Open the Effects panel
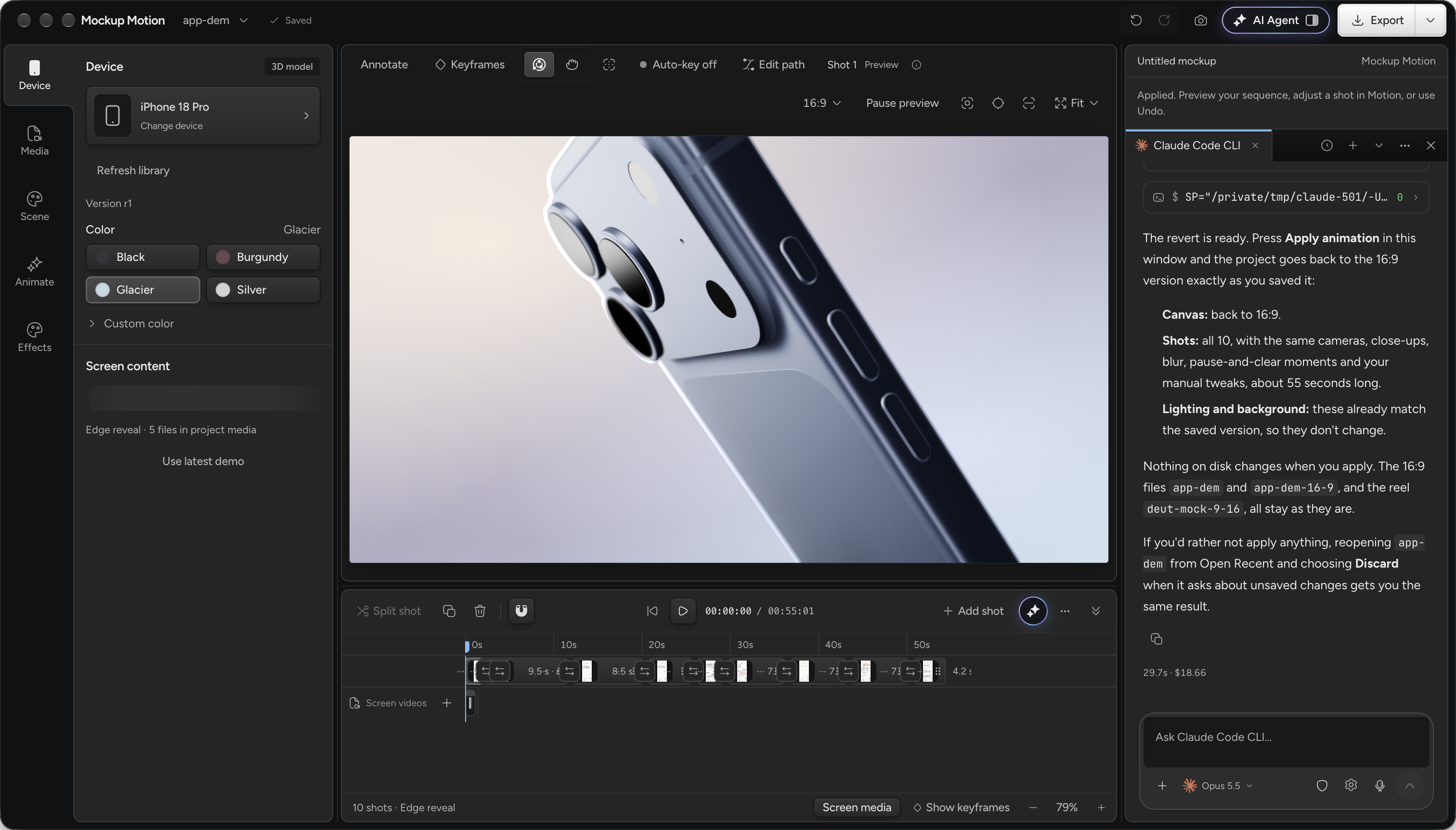 pyautogui.click(x=34, y=337)
